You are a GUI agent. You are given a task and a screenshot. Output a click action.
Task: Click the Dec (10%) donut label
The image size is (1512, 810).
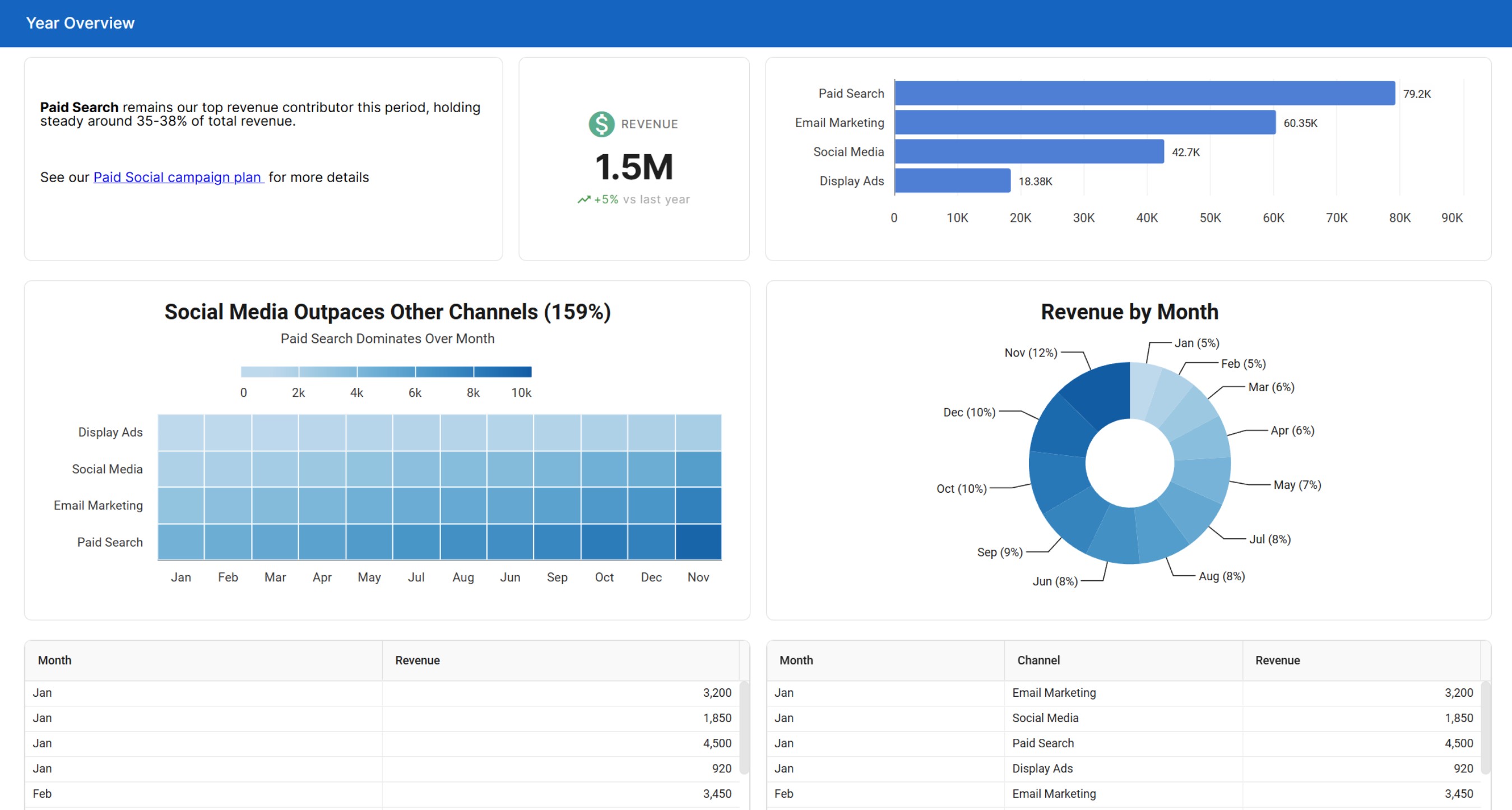coord(969,412)
